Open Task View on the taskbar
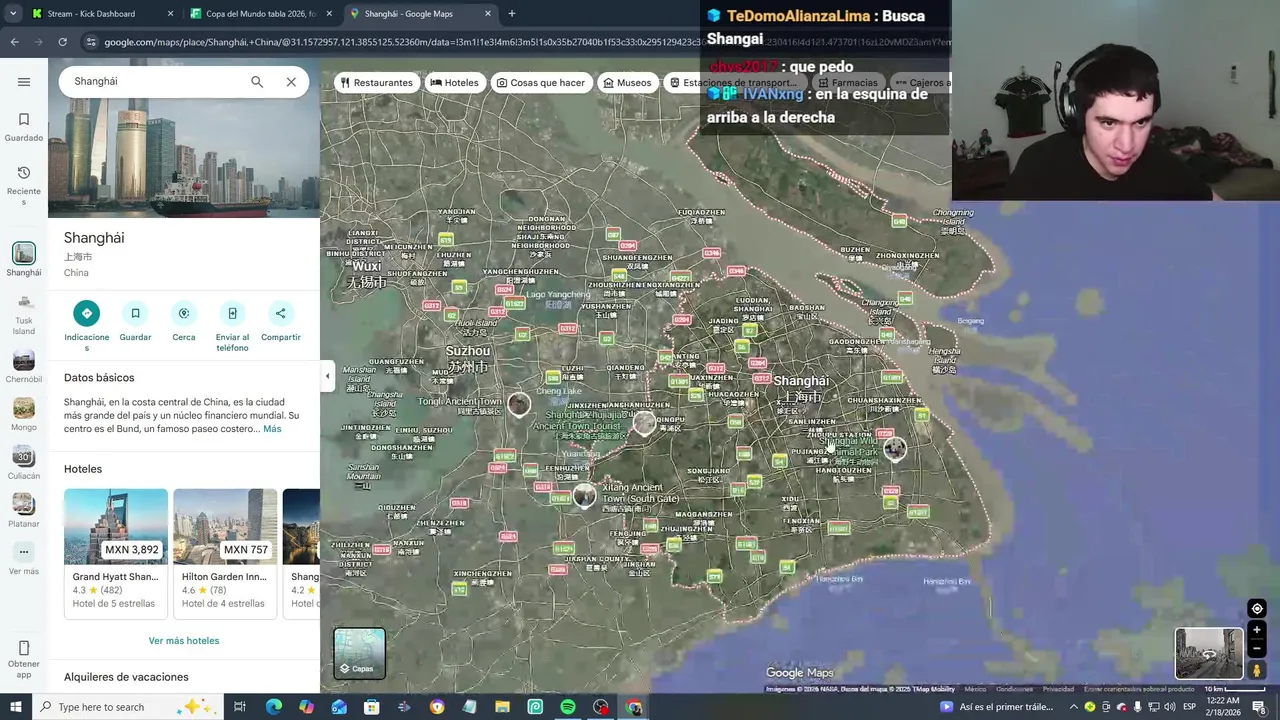 [240, 707]
